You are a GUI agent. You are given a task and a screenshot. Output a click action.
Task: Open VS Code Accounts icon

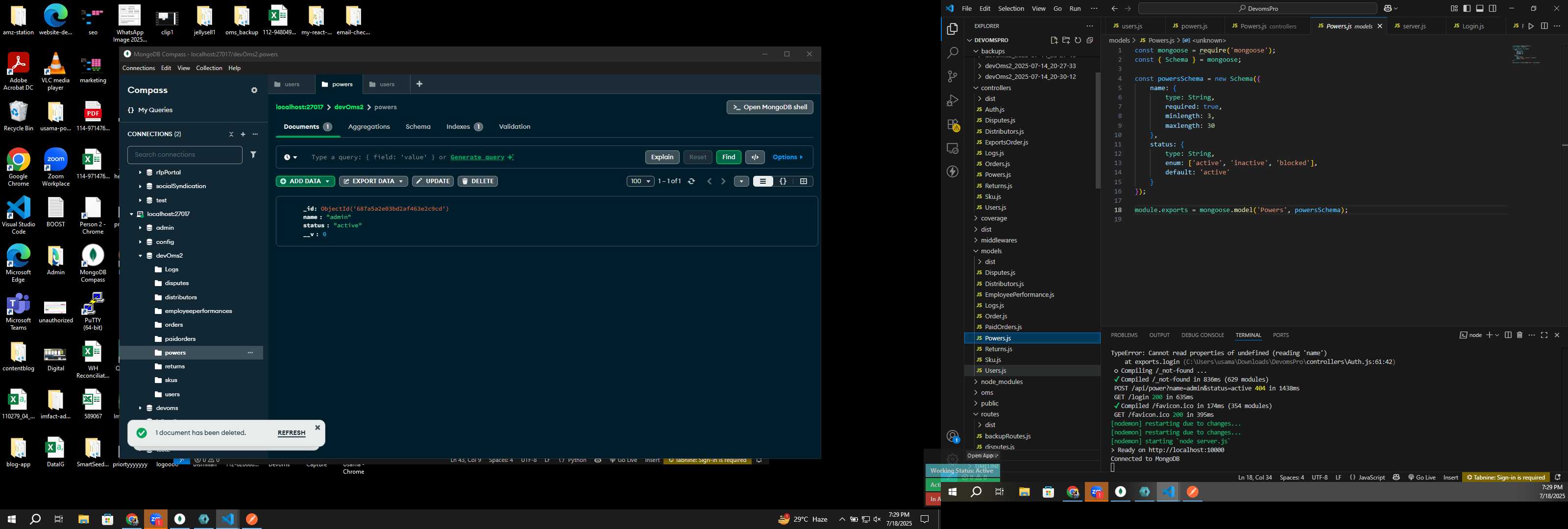[953, 436]
